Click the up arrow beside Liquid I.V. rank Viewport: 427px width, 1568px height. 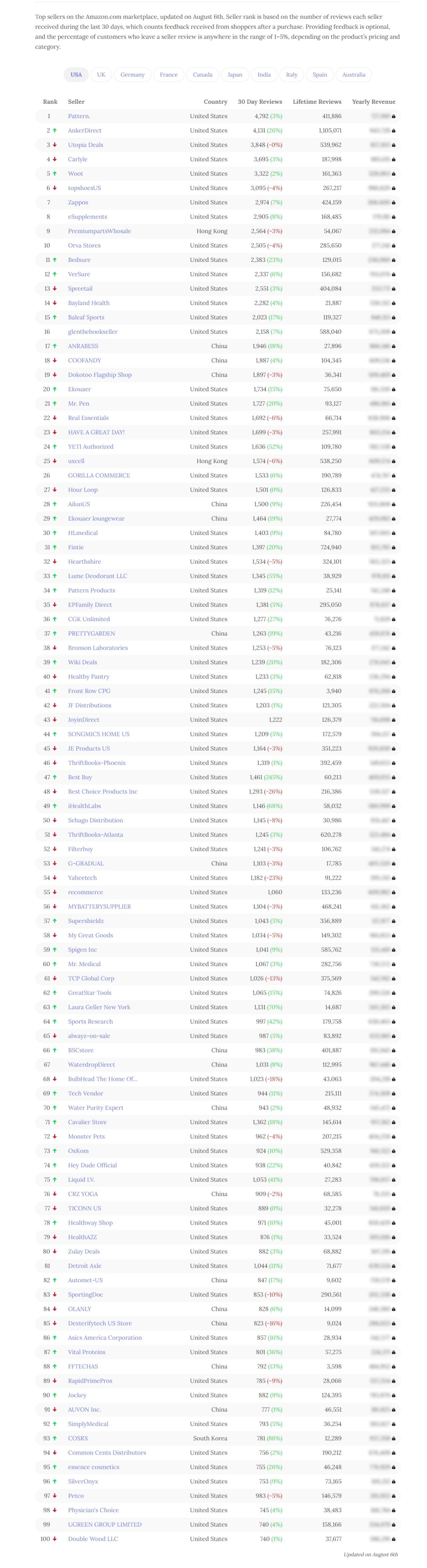(55, 1179)
